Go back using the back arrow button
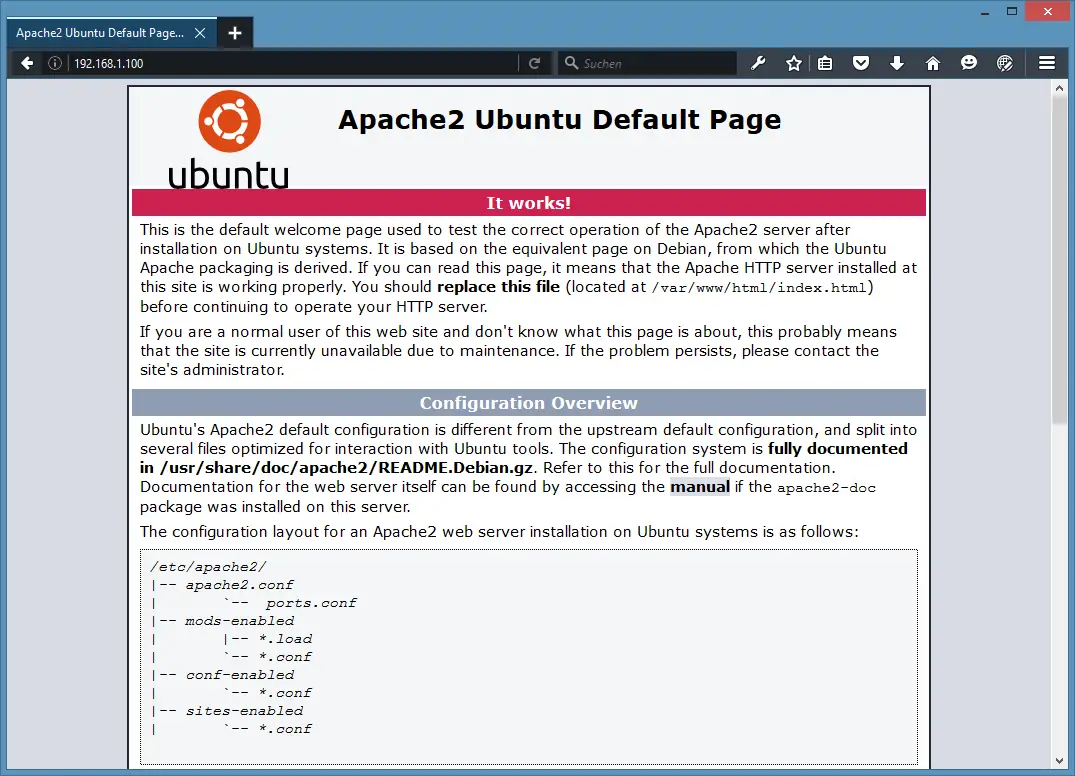Image resolution: width=1075 pixels, height=776 pixels. point(27,64)
